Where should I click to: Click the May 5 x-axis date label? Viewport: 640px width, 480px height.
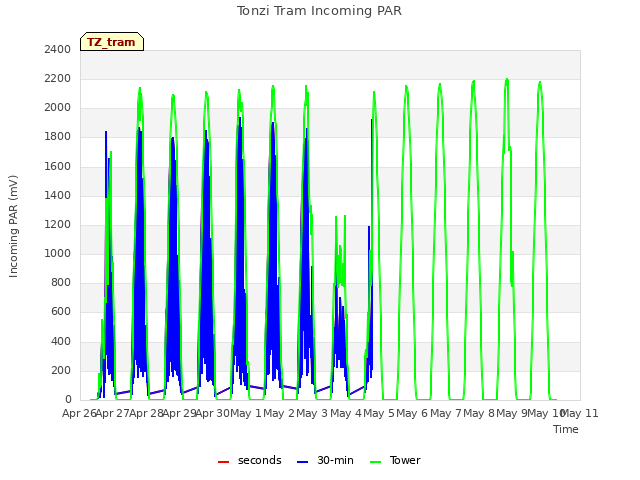point(379,413)
